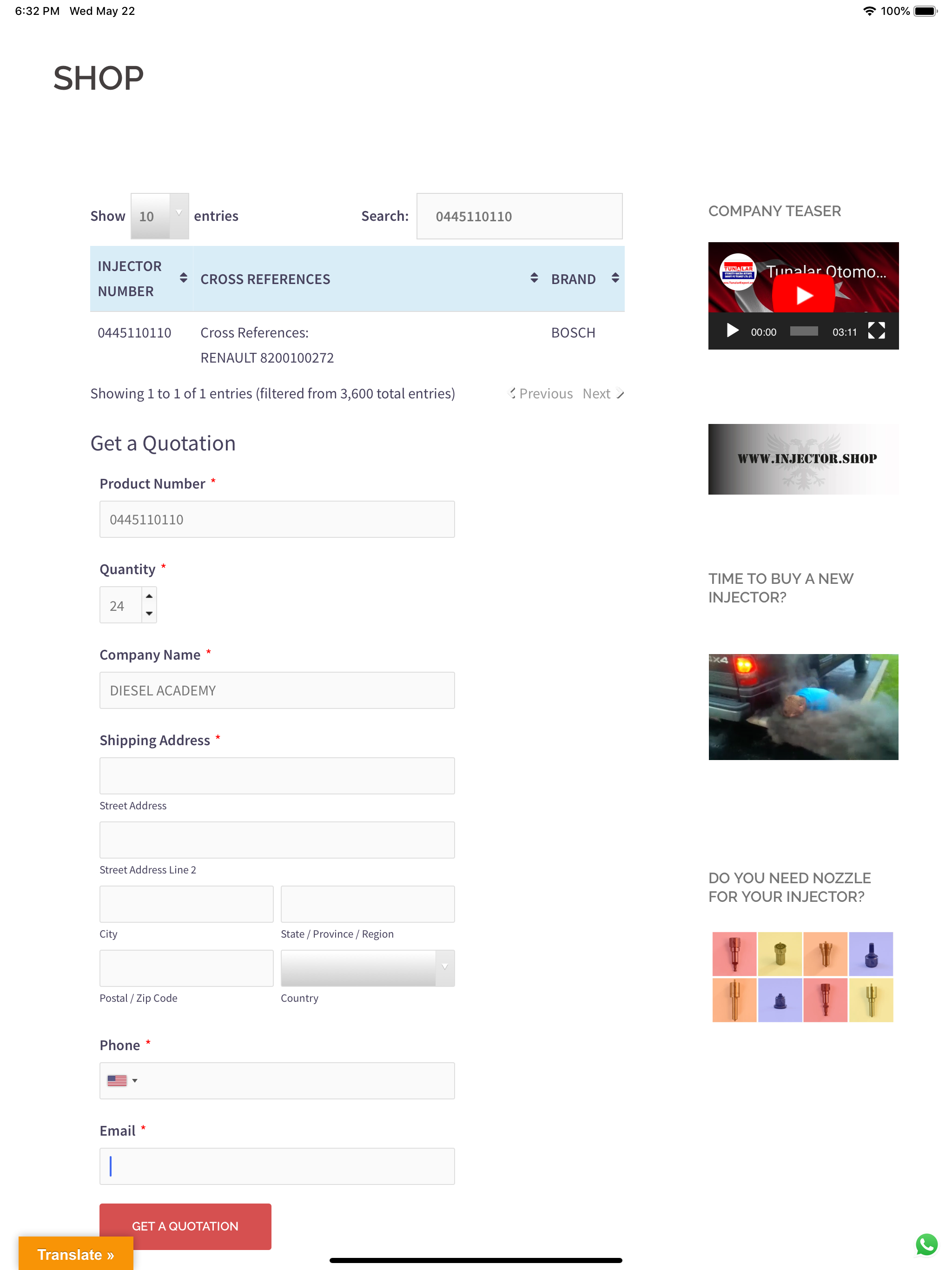Go to Previous page of entries
This screenshot has width=952, height=1270.
[540, 393]
